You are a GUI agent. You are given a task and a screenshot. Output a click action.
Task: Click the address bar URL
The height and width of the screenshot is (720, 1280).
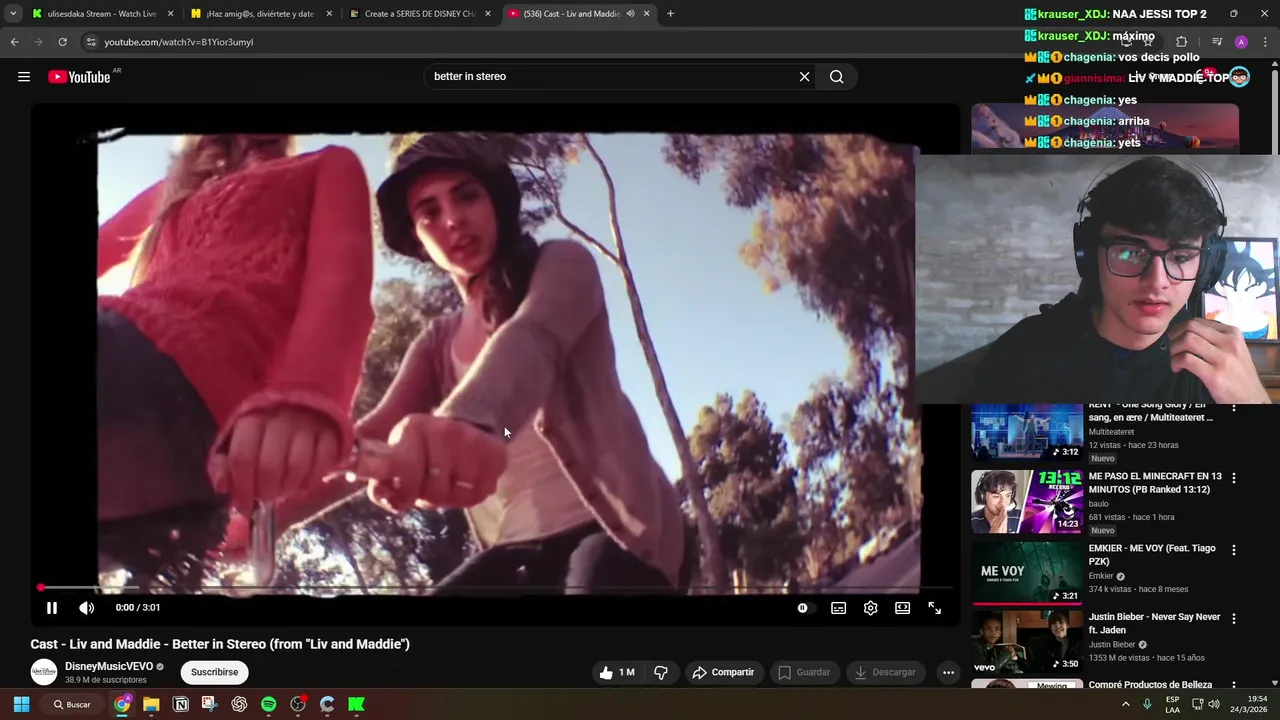pyautogui.click(x=179, y=42)
